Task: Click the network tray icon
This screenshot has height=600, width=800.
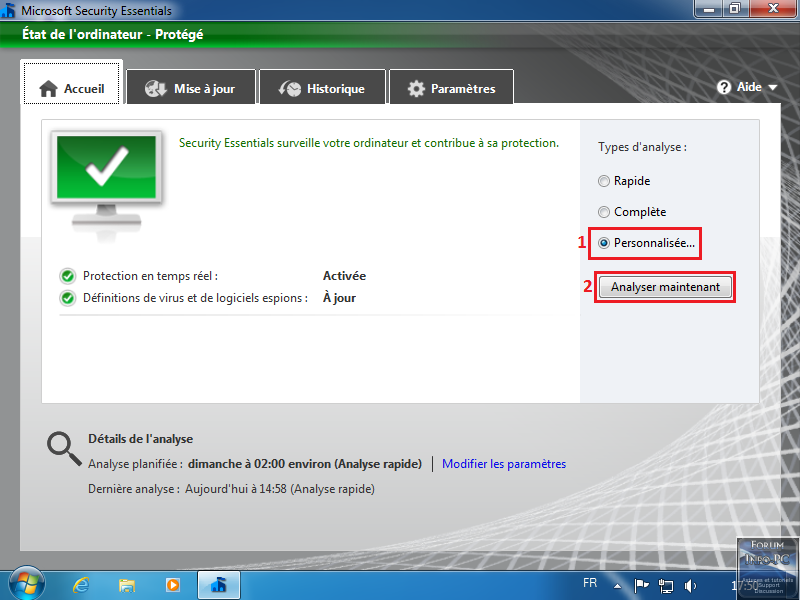Action: [666, 586]
